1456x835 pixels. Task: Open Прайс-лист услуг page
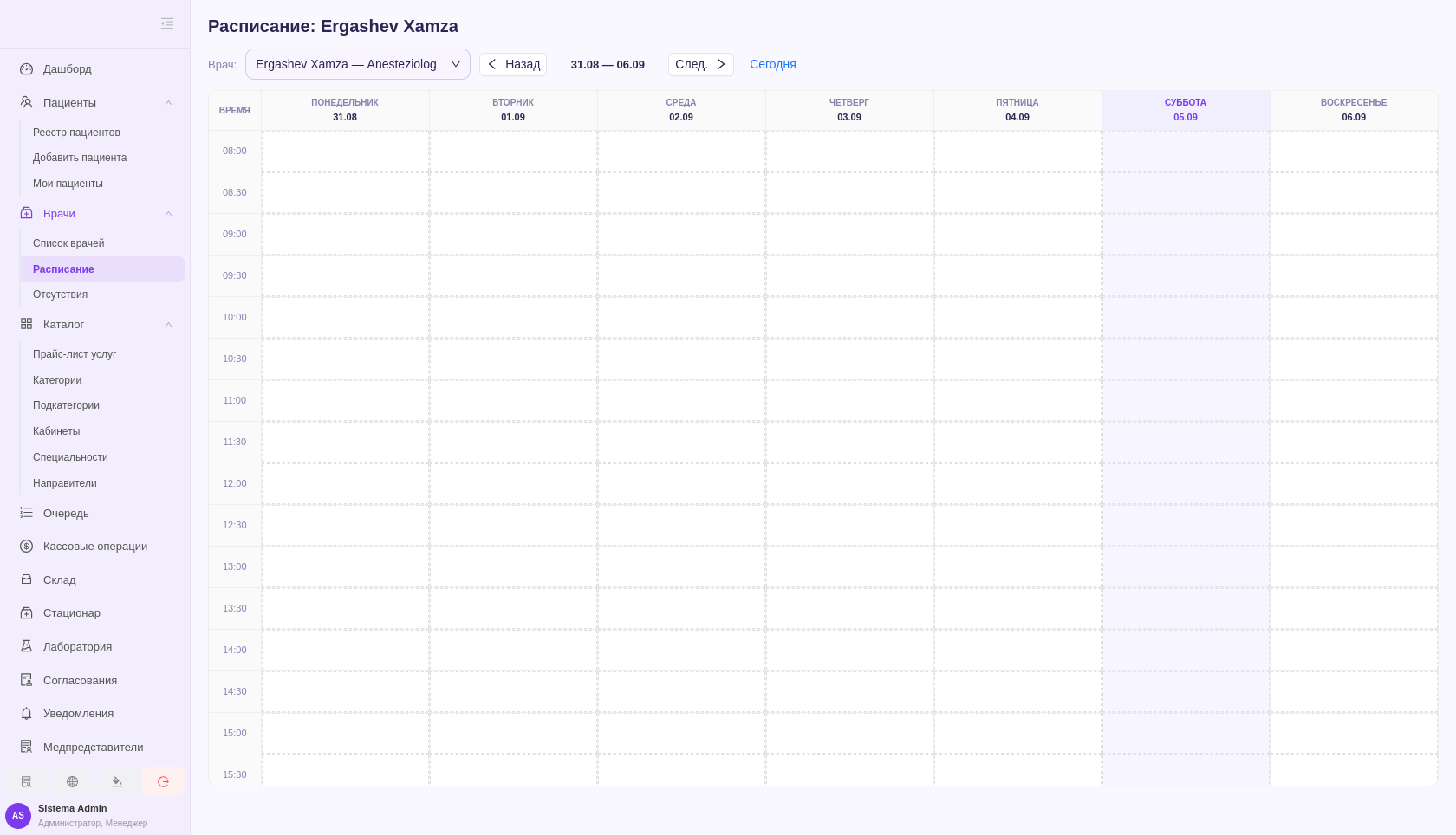click(x=75, y=354)
